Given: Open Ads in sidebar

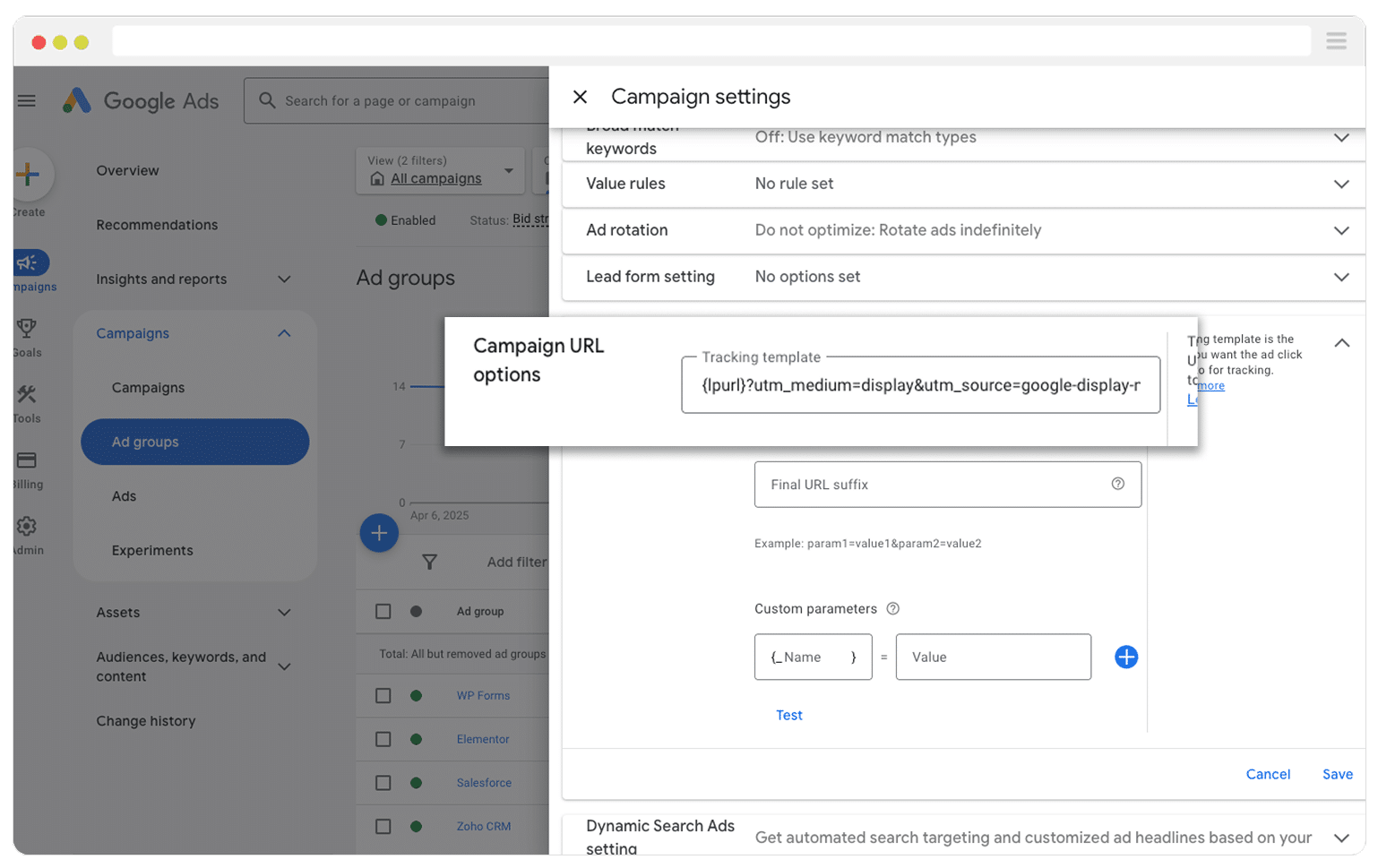Looking at the screenshot, I should coord(124,496).
